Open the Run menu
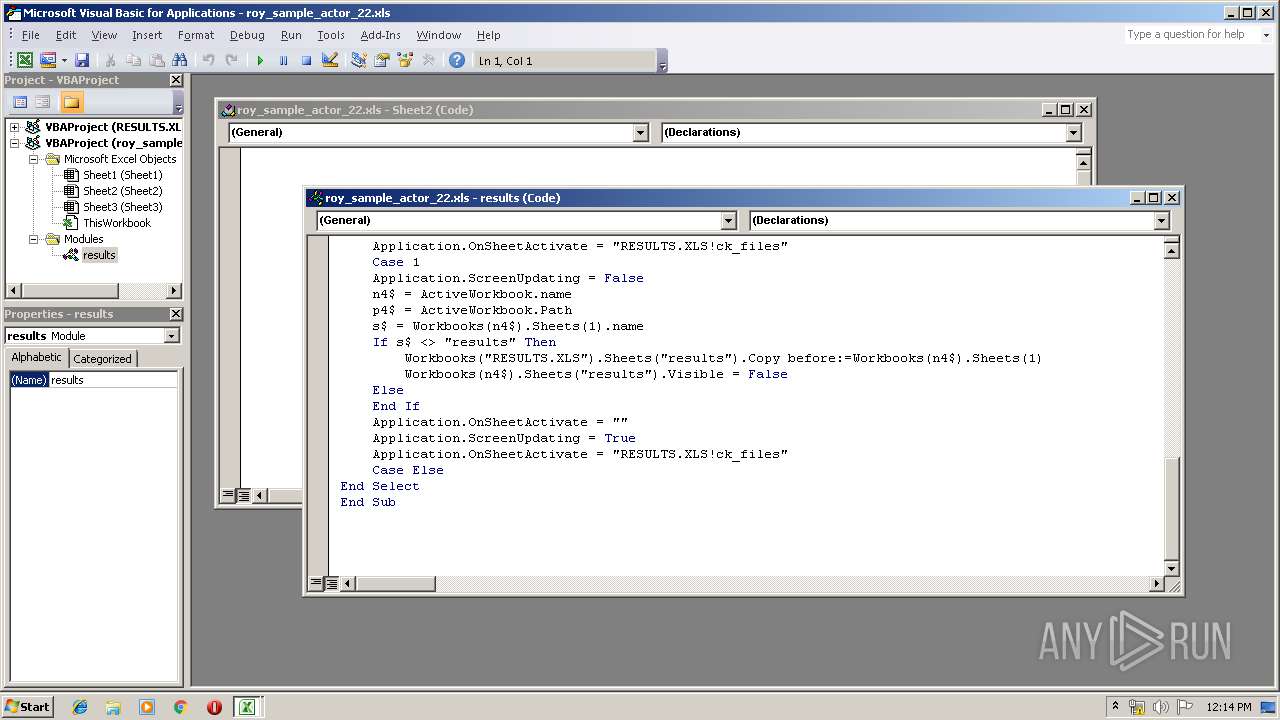 tap(291, 35)
